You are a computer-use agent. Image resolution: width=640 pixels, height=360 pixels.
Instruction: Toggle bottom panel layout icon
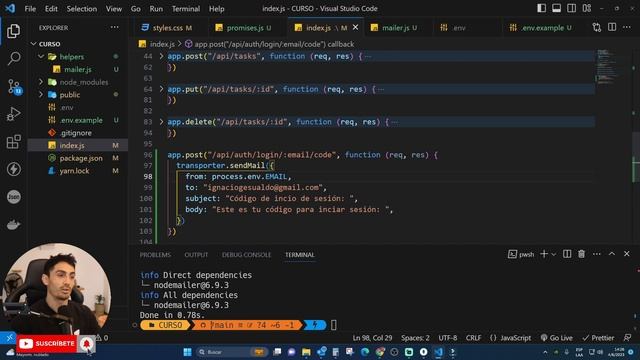point(556,8)
